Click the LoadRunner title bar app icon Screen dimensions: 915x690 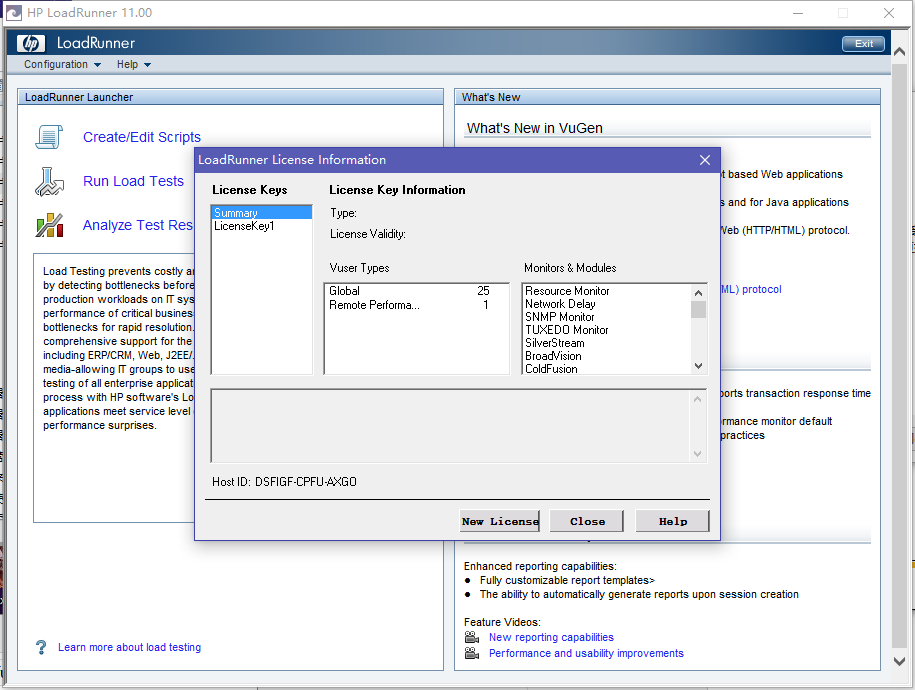tap(13, 12)
